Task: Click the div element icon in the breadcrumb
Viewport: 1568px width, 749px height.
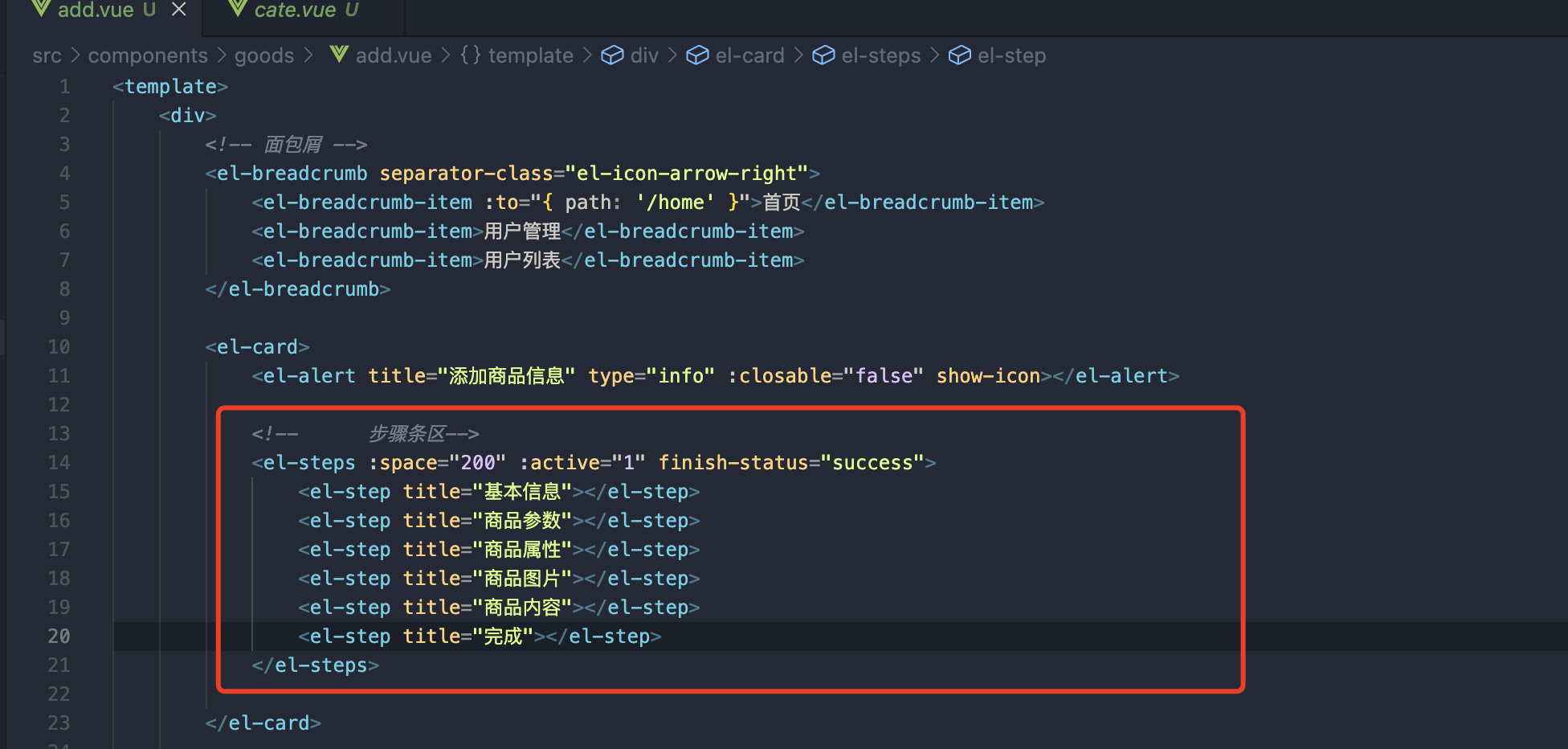Action: (x=613, y=55)
